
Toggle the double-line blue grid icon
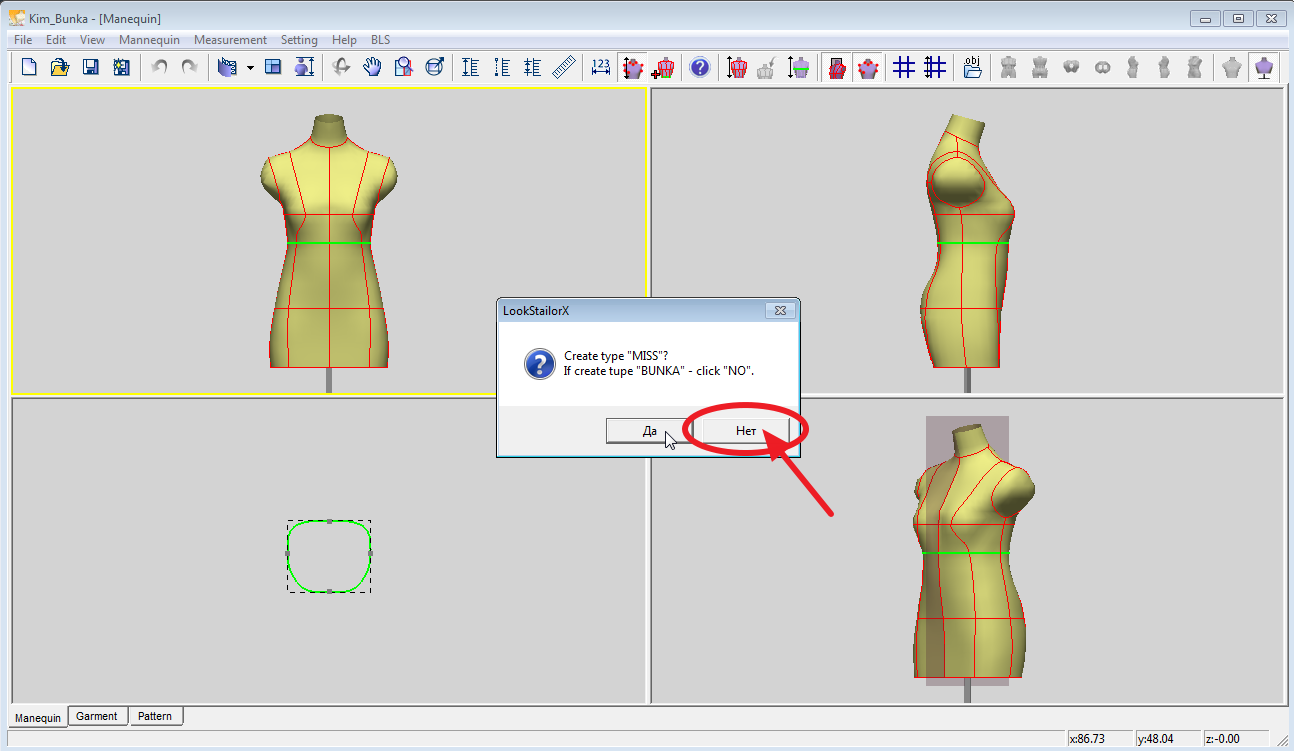point(935,67)
